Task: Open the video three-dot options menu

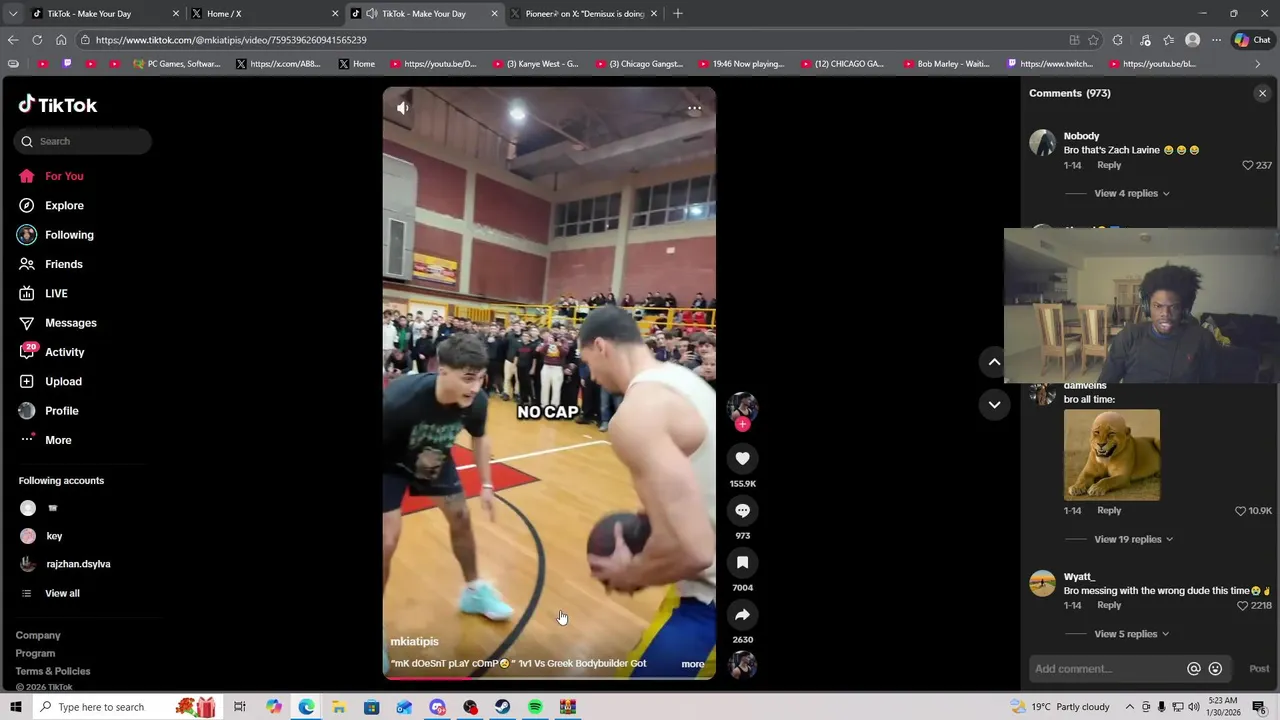Action: click(x=694, y=108)
